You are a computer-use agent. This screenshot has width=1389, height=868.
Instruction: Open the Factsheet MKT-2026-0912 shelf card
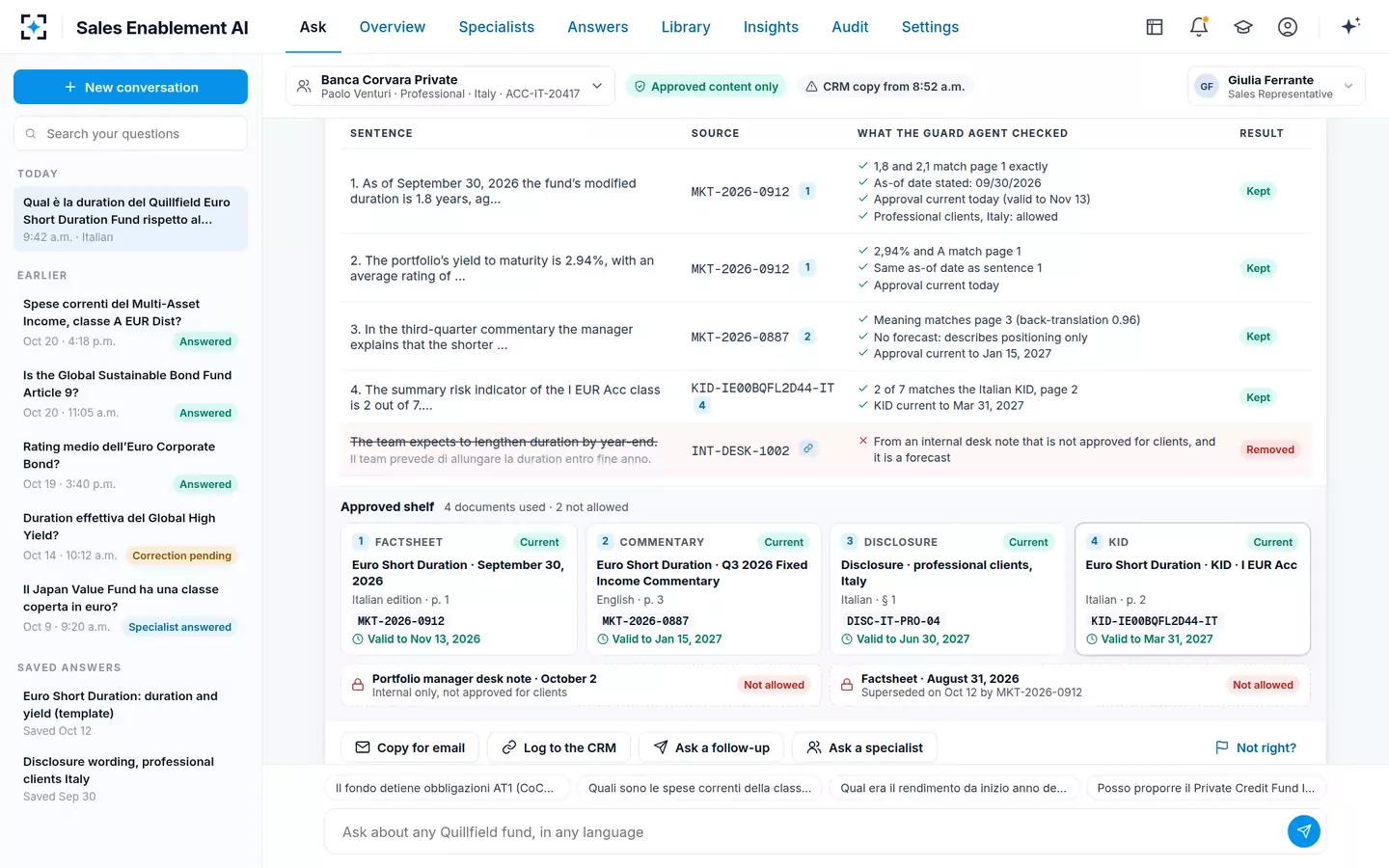pos(459,589)
